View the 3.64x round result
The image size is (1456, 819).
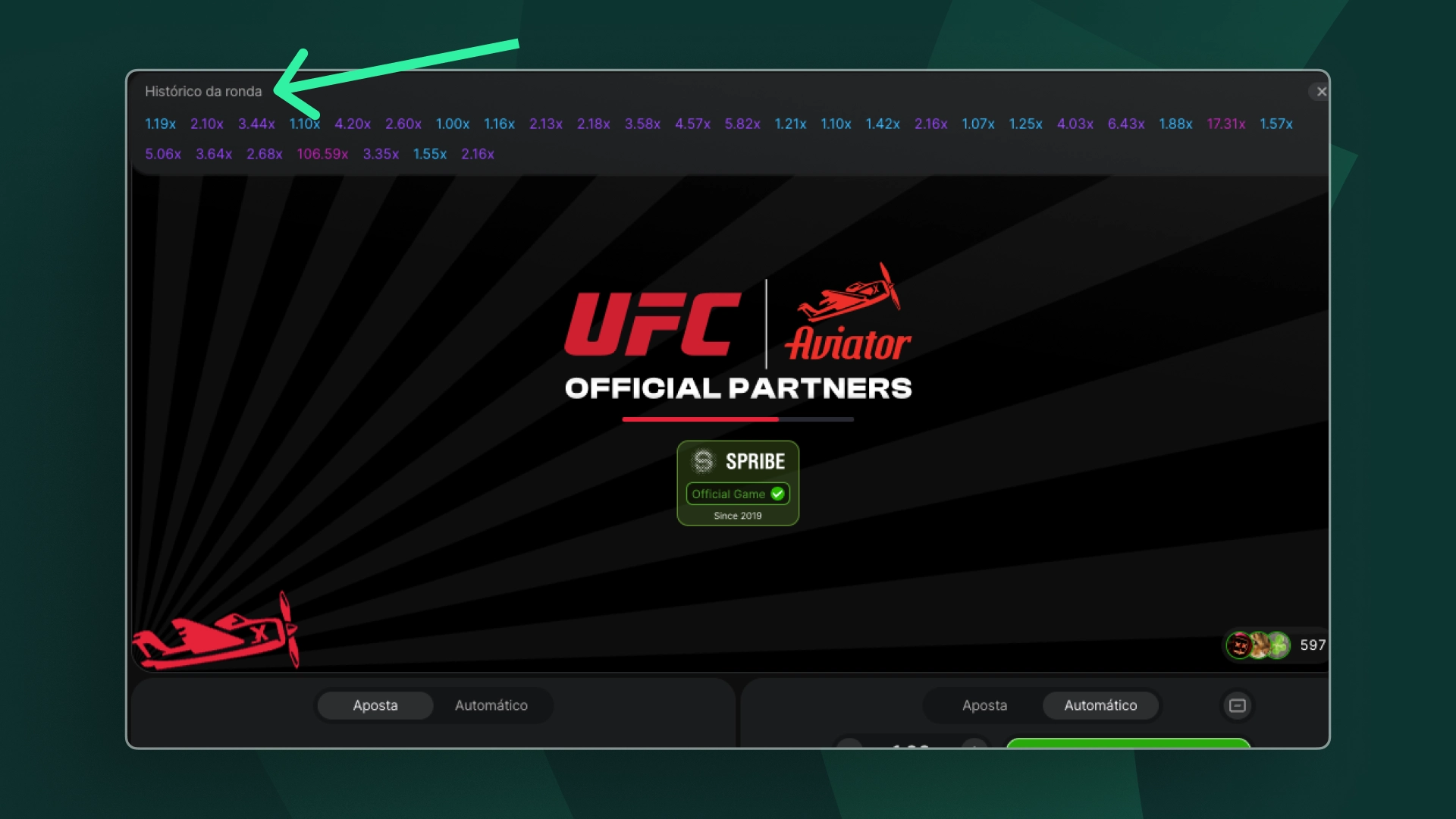pyautogui.click(x=214, y=154)
